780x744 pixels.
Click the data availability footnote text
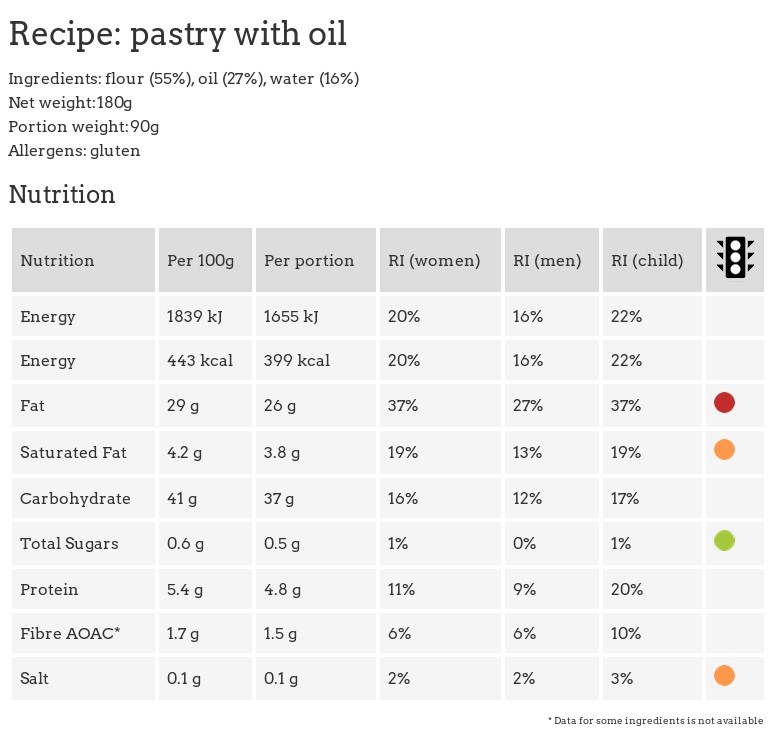tap(656, 721)
